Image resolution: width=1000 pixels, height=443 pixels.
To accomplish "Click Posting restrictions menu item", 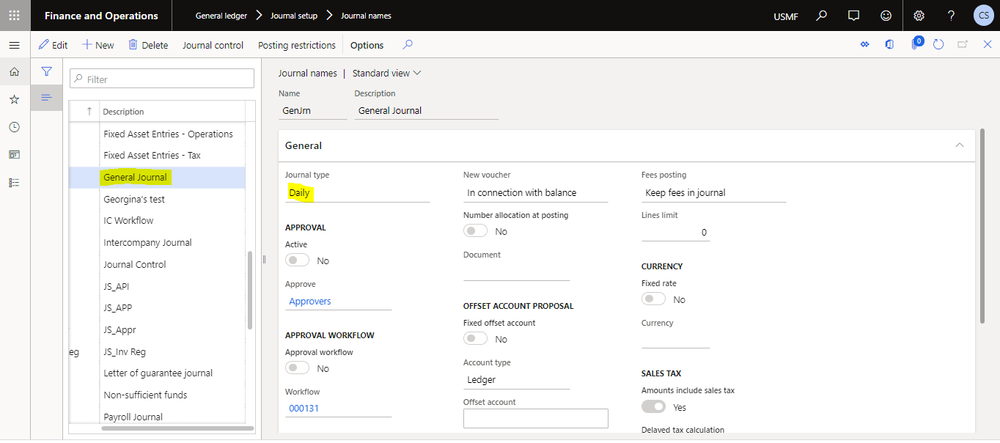I will (297, 45).
